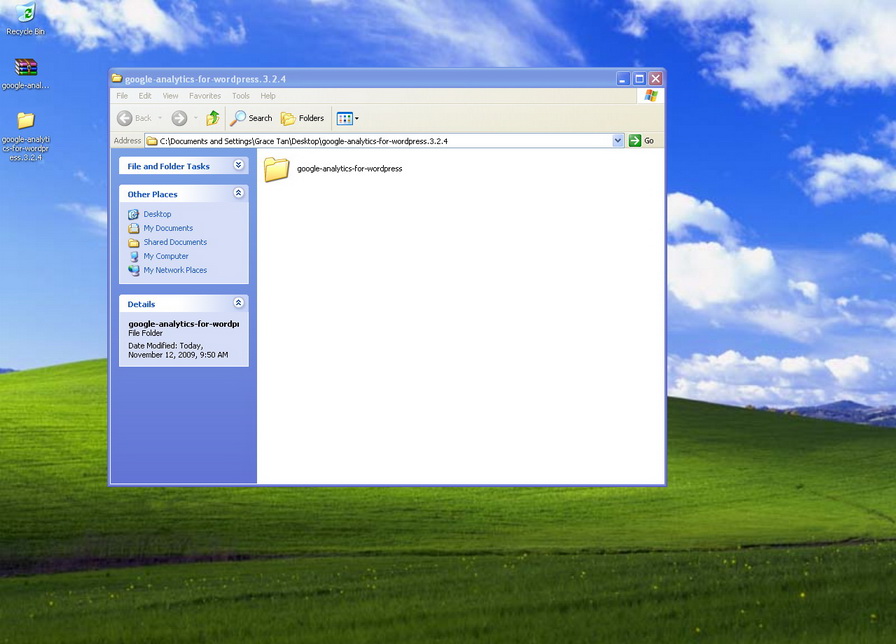
Task: Click the Desktop icon in Other Places
Action: (134, 214)
